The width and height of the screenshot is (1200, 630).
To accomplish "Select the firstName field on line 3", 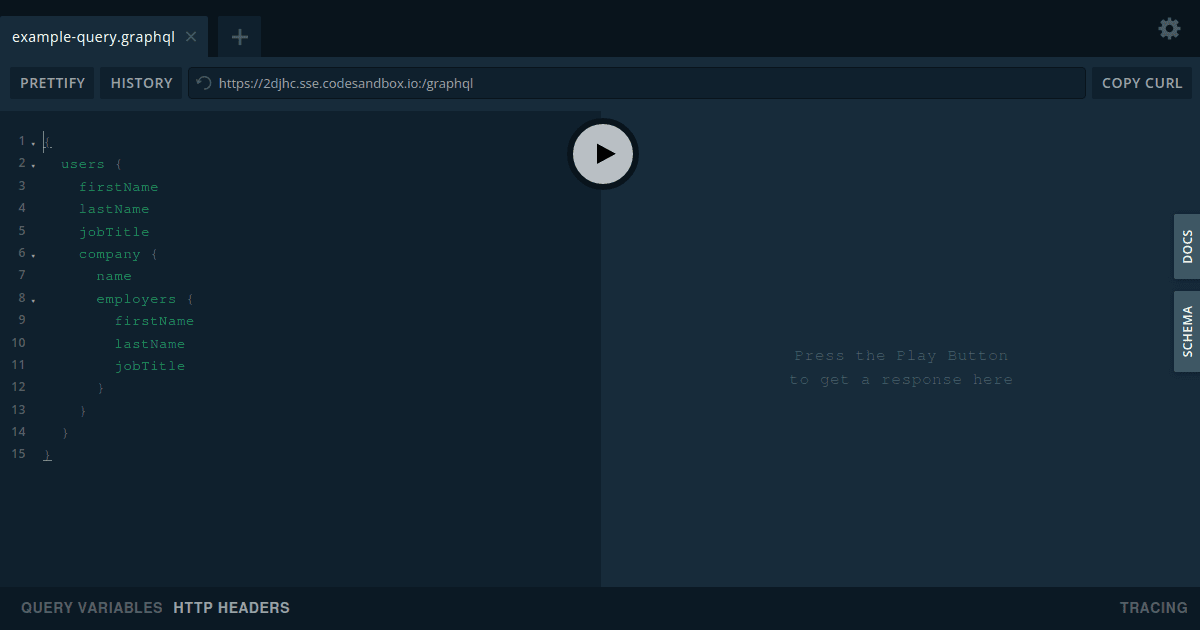I will 119,186.
